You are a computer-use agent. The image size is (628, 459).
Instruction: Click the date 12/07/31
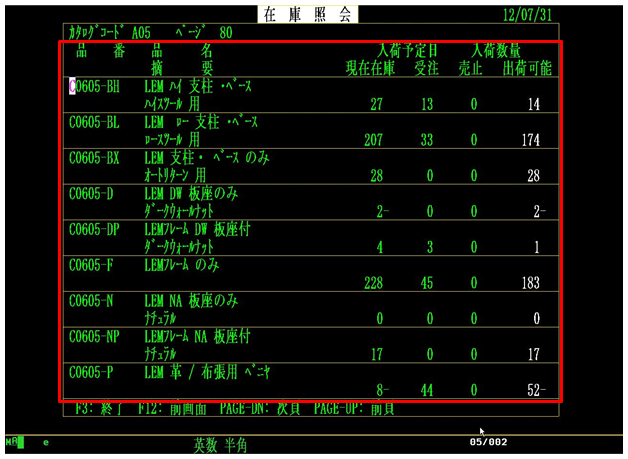527,15
